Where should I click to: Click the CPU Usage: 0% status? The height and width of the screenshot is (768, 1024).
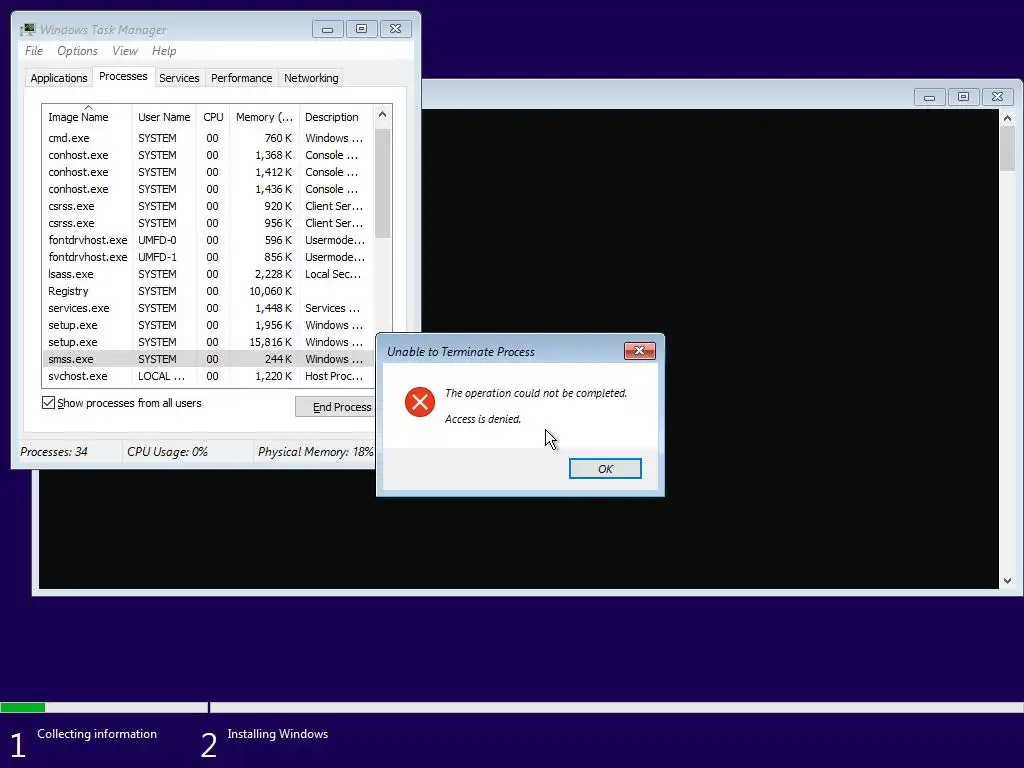[x=167, y=451]
